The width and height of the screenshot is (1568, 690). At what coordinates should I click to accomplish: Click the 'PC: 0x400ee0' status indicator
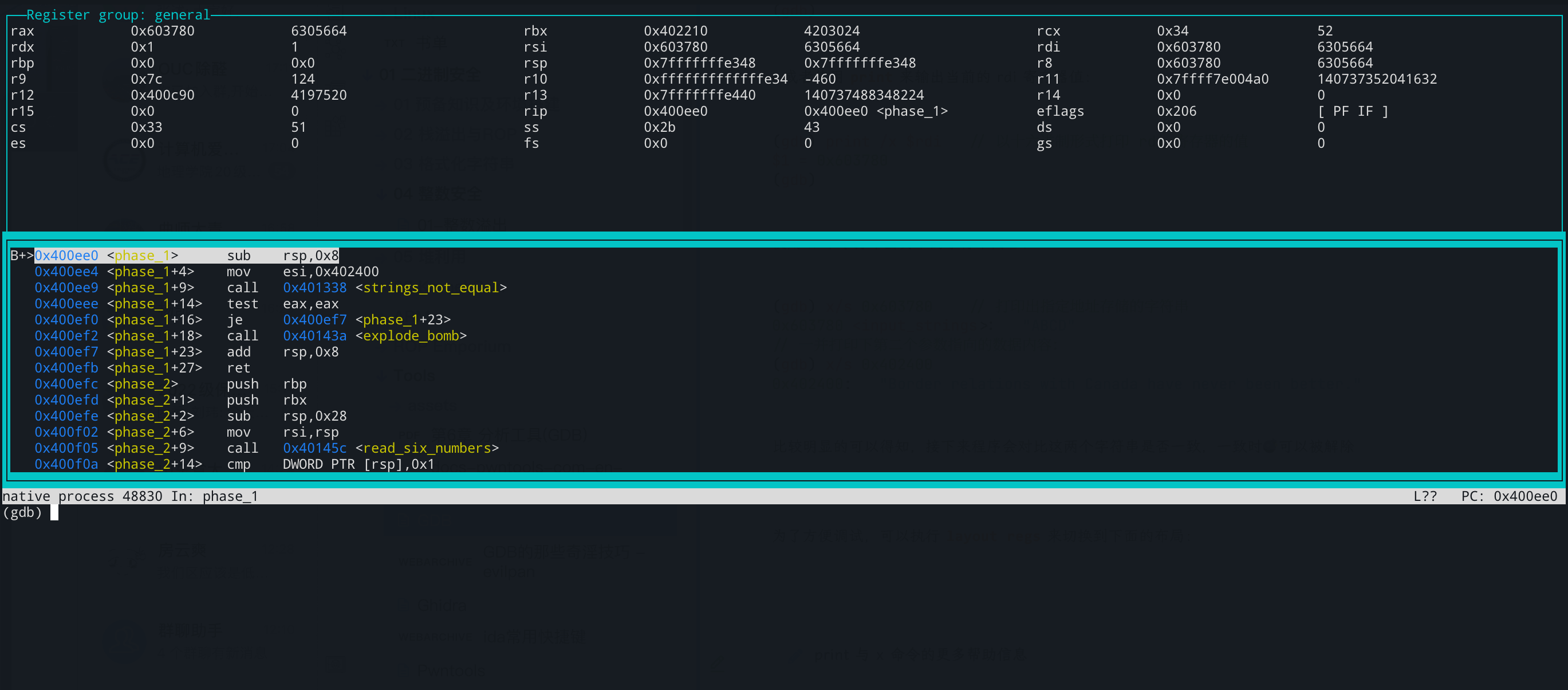click(x=1508, y=496)
